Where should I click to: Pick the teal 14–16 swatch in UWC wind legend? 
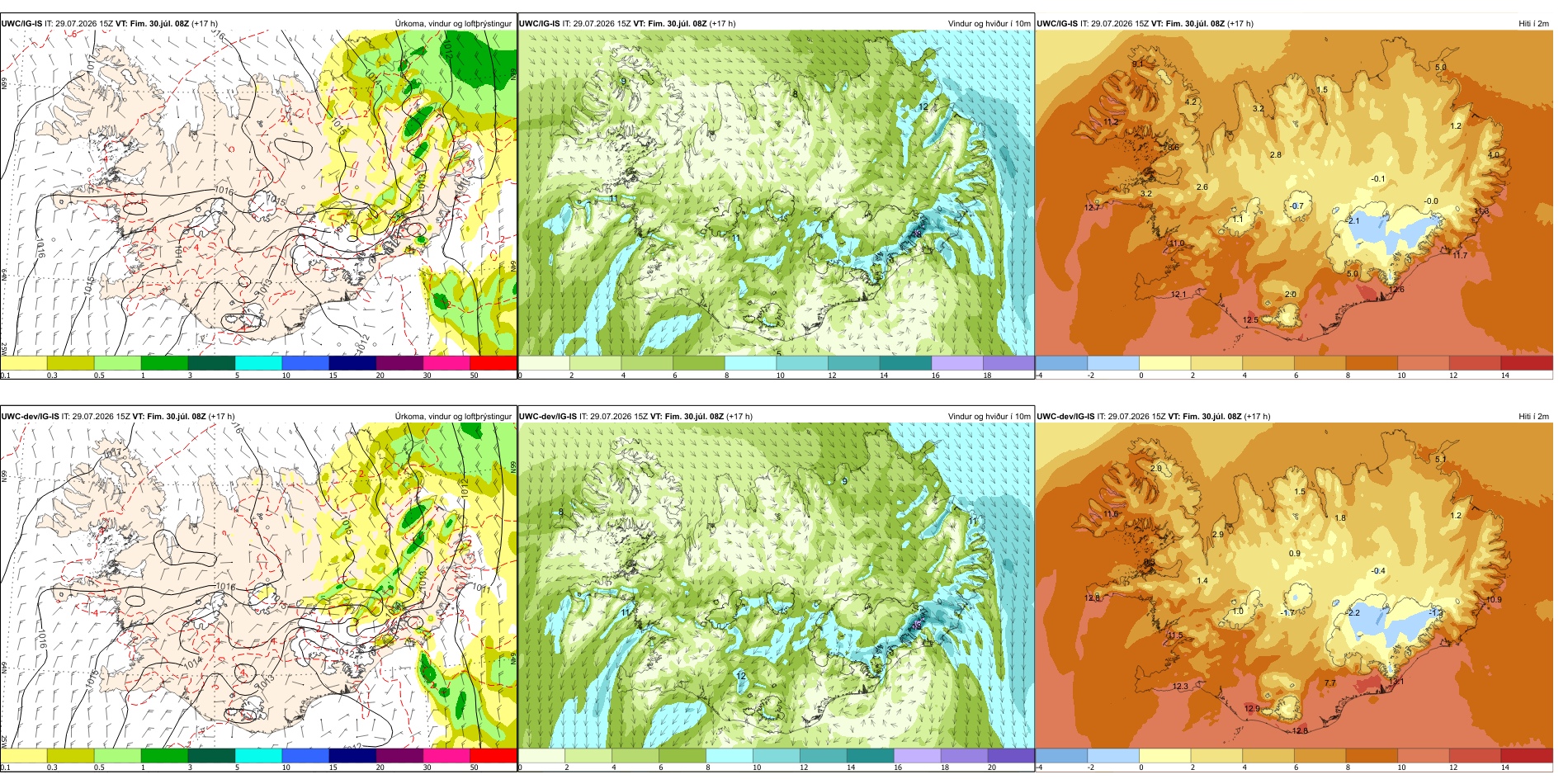point(905,363)
